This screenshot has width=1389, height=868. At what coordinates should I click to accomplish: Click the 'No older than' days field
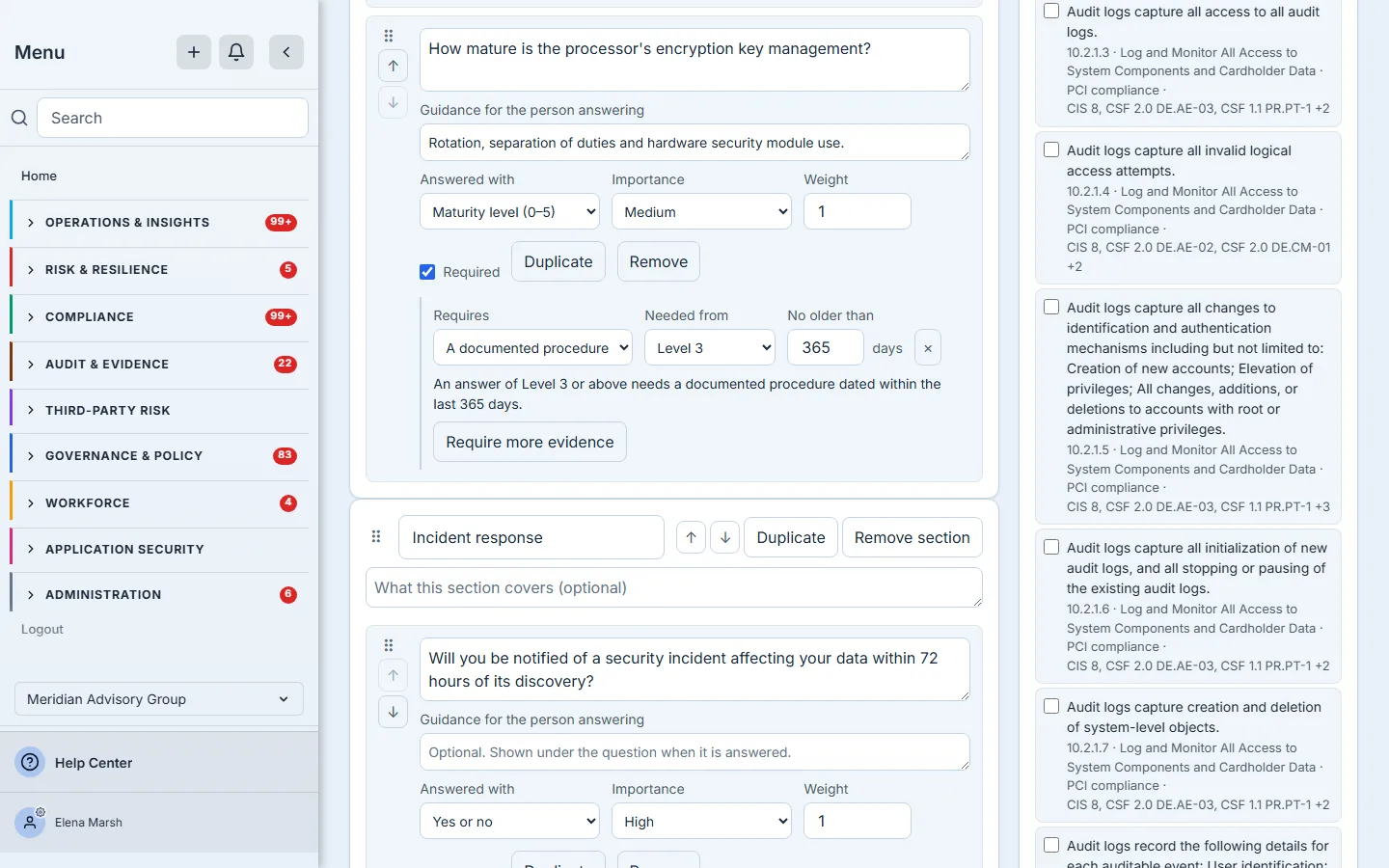(x=826, y=348)
